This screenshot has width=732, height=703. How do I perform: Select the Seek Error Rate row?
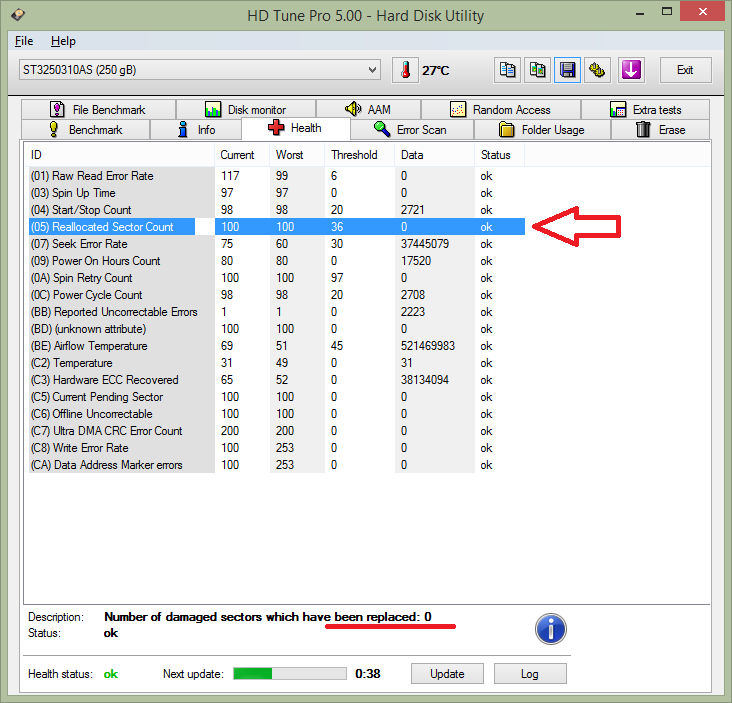[276, 244]
